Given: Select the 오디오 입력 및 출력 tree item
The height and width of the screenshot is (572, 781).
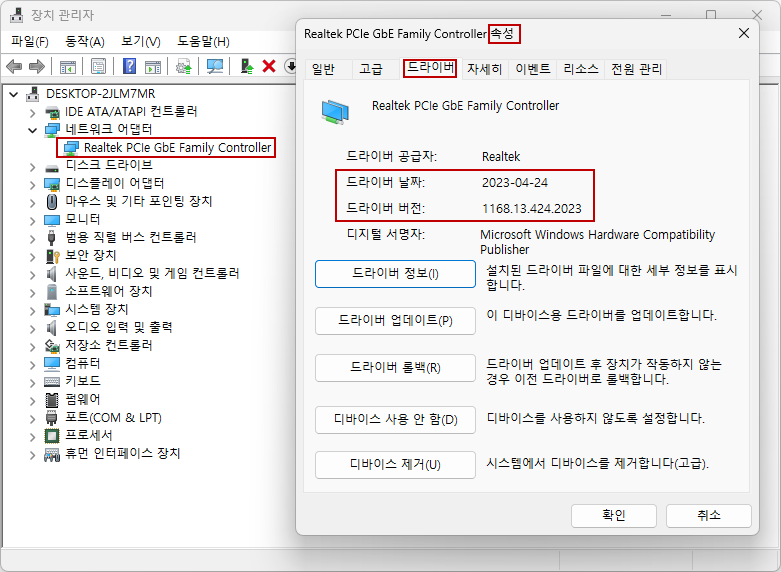Looking at the screenshot, I should pos(119,327).
